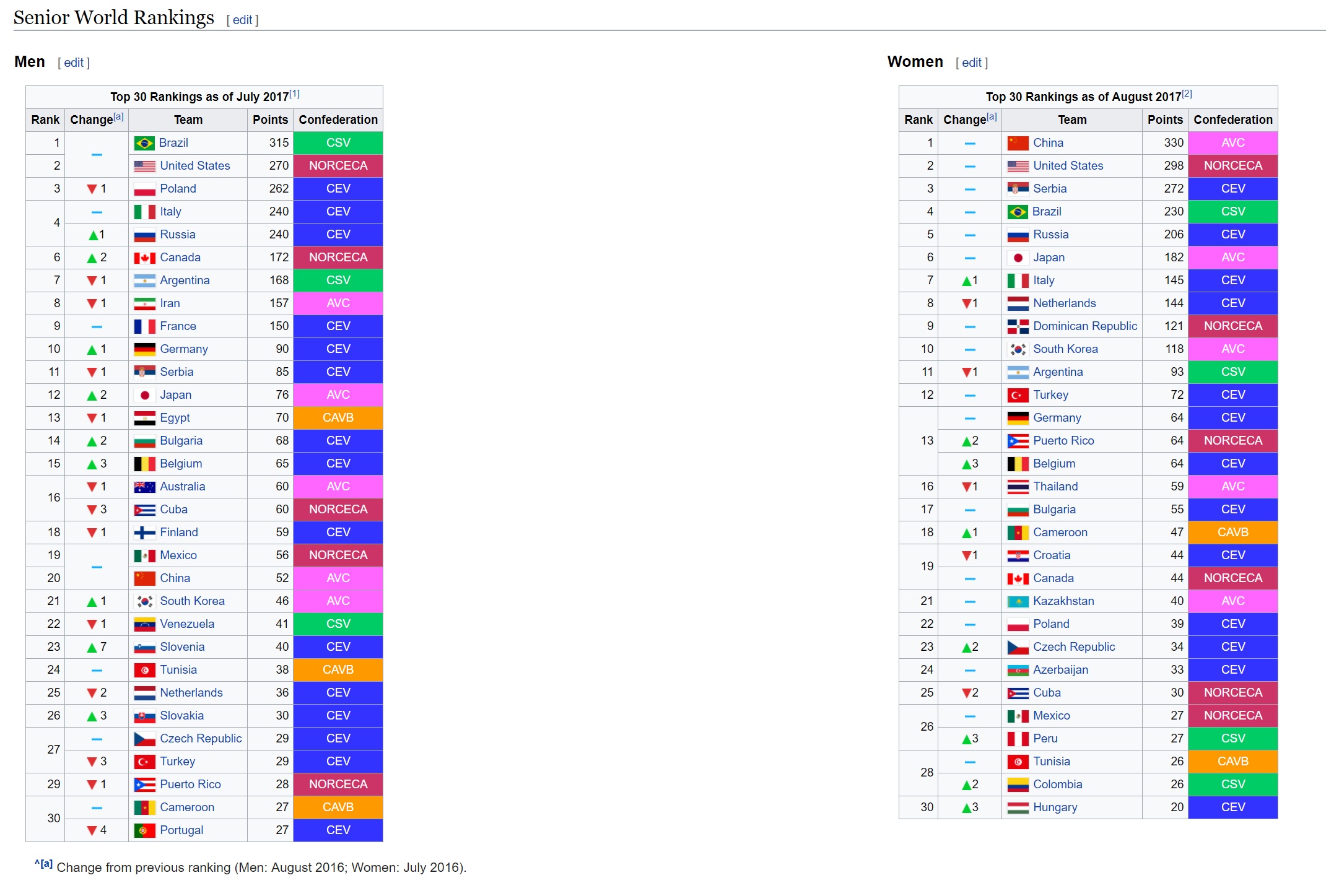Open Cameroon link in Women table
The width and height of the screenshot is (1326, 896).
click(1060, 533)
